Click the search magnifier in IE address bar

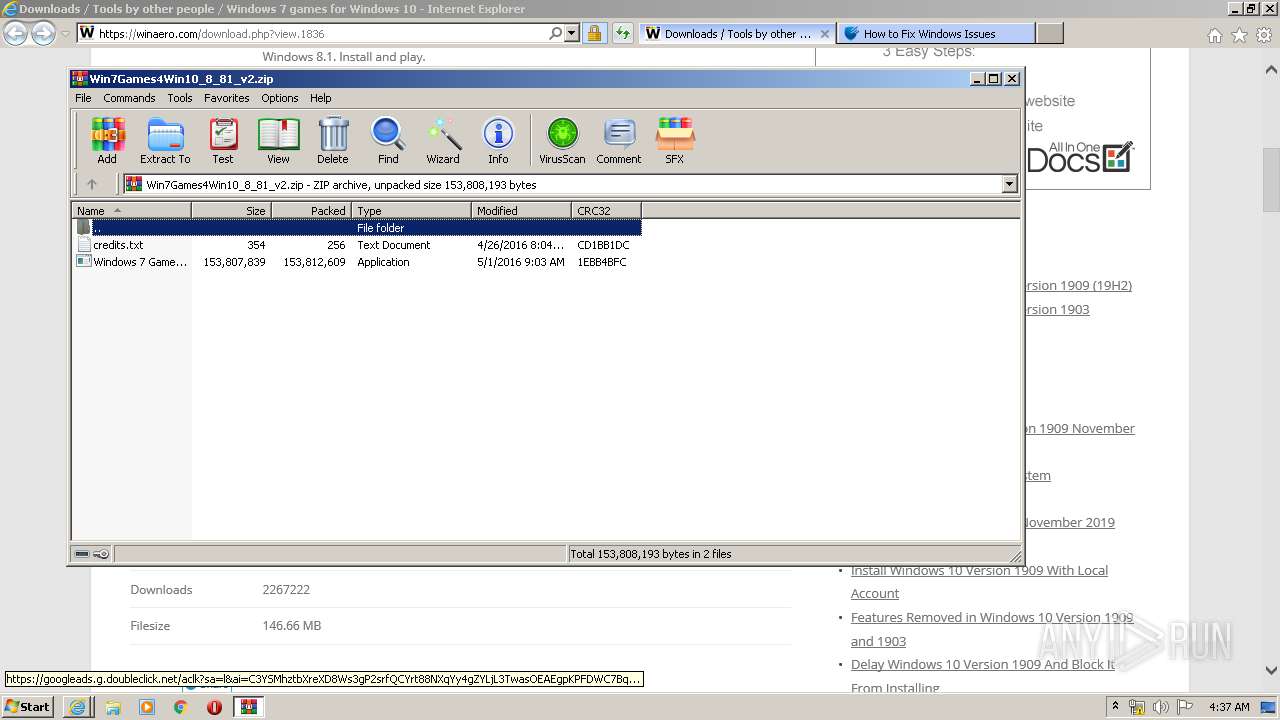556,33
